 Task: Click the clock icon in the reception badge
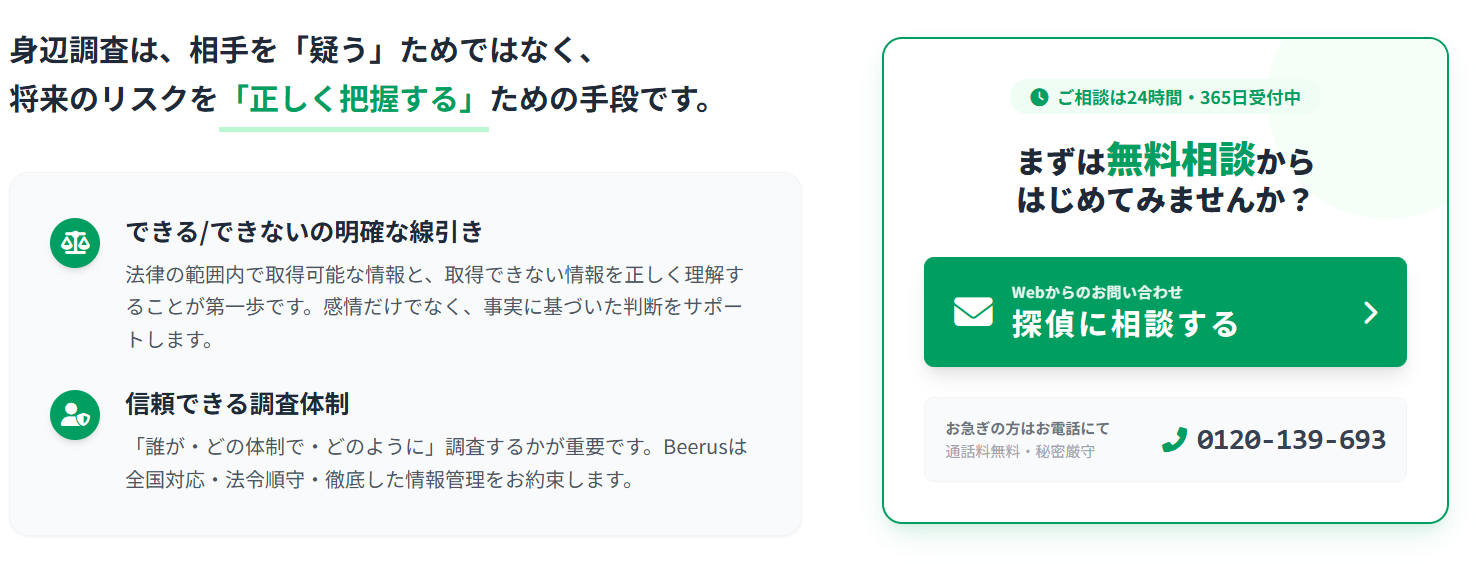(x=1039, y=97)
